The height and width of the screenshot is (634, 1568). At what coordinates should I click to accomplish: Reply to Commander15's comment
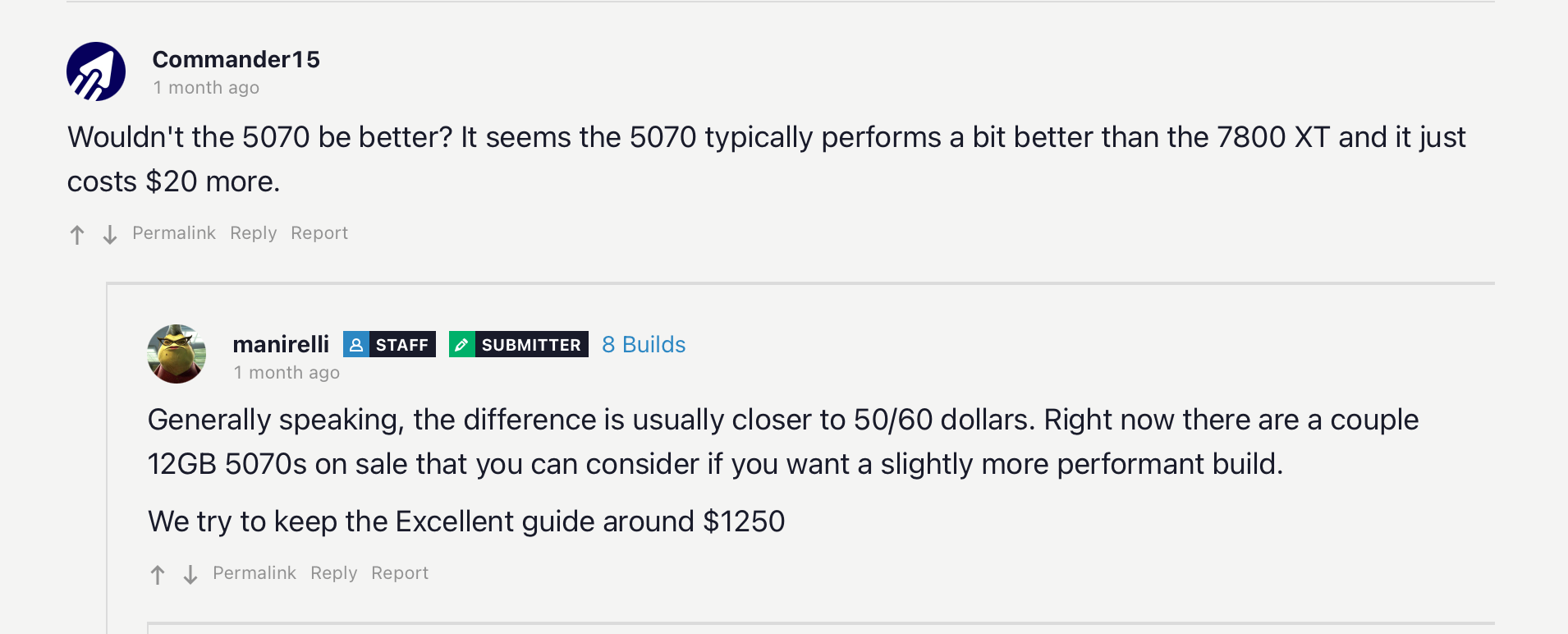pos(253,233)
